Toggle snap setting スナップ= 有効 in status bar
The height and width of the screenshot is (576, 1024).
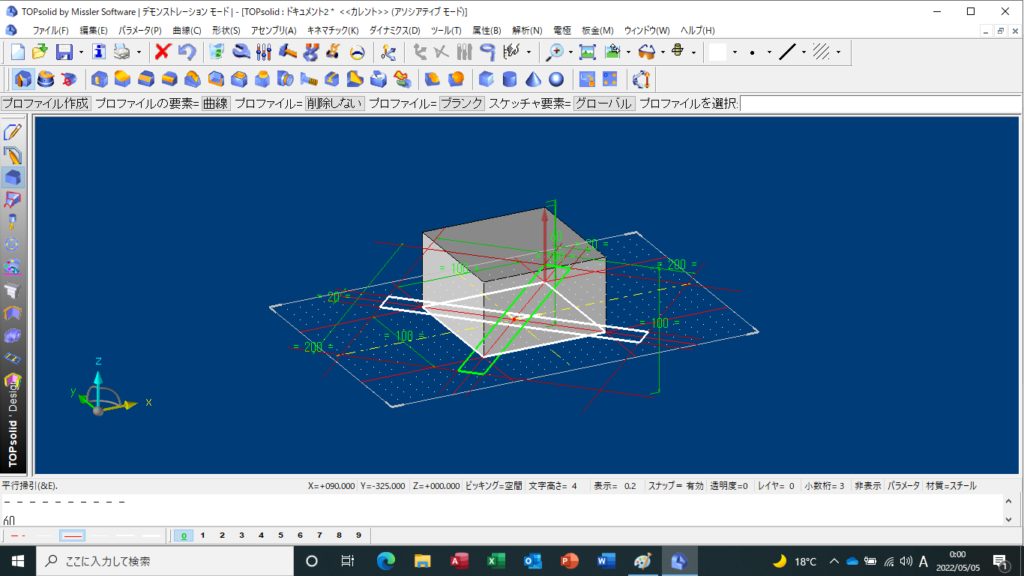pos(675,486)
